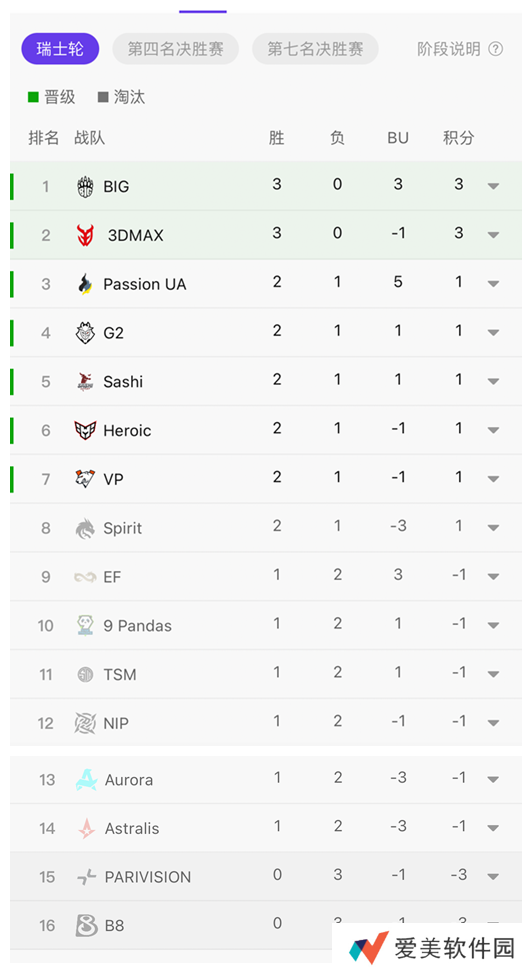This screenshot has width=532, height=973.
Task: Open the question mark help icon
Action: (495, 49)
